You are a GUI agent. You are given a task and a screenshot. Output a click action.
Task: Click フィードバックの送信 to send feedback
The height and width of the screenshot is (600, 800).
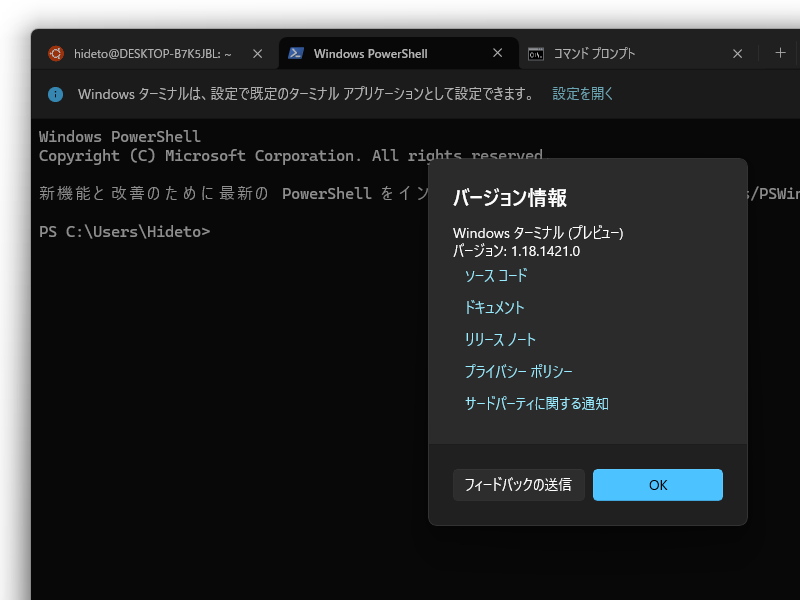(x=518, y=484)
